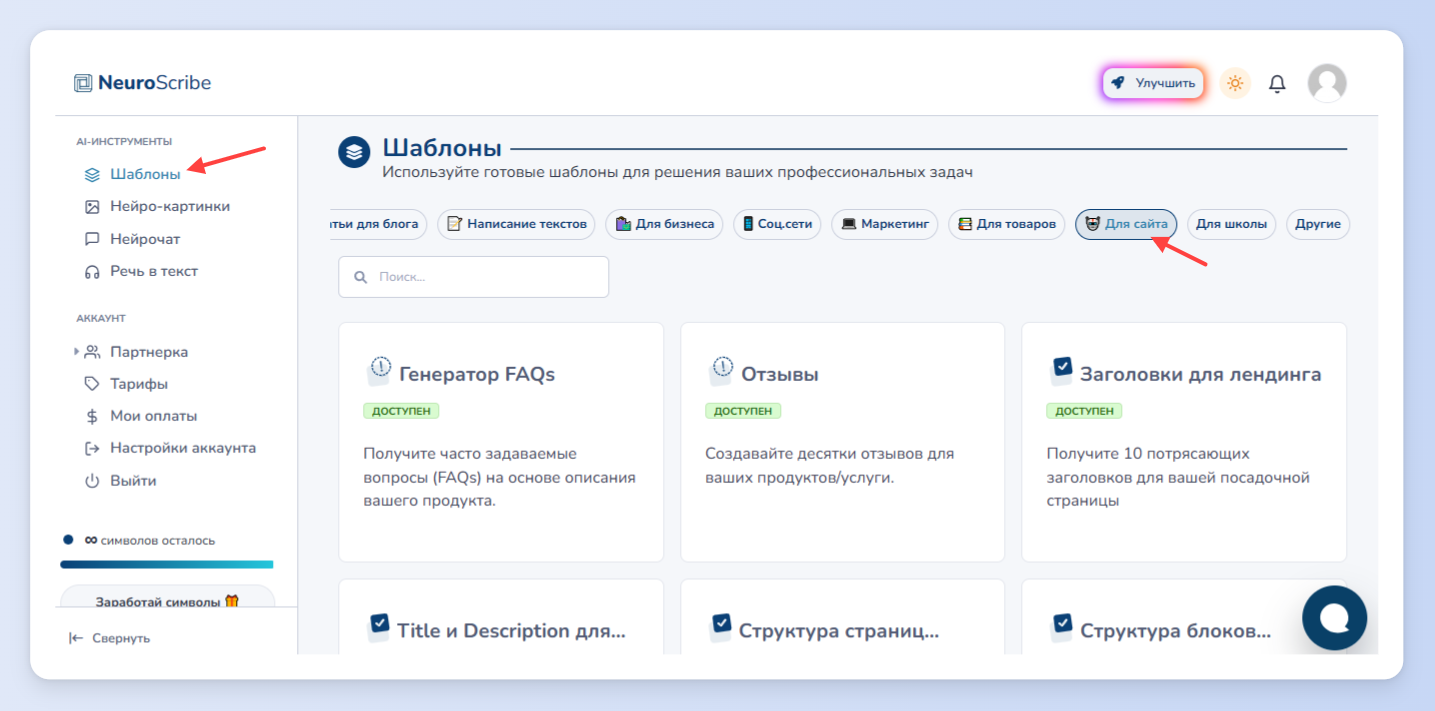Click the Шаблоны page header icon
The width and height of the screenshot is (1435, 711).
tap(354, 152)
